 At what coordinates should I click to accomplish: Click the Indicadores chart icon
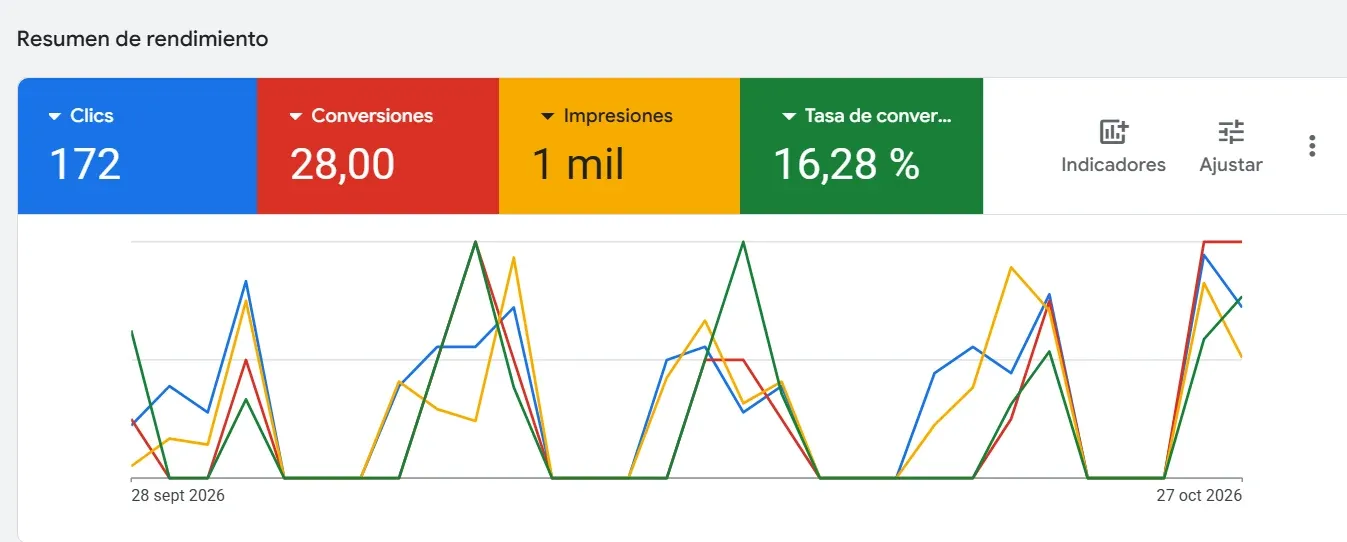point(1113,131)
